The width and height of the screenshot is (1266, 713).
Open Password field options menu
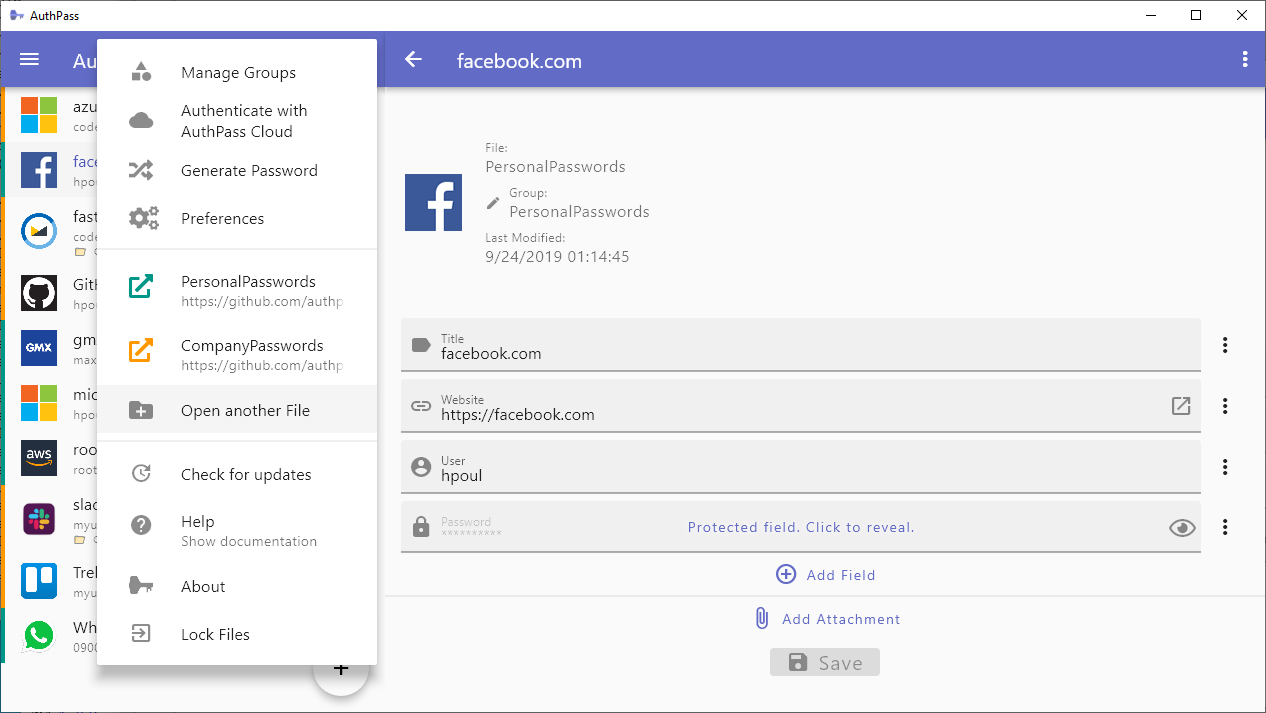point(1225,527)
